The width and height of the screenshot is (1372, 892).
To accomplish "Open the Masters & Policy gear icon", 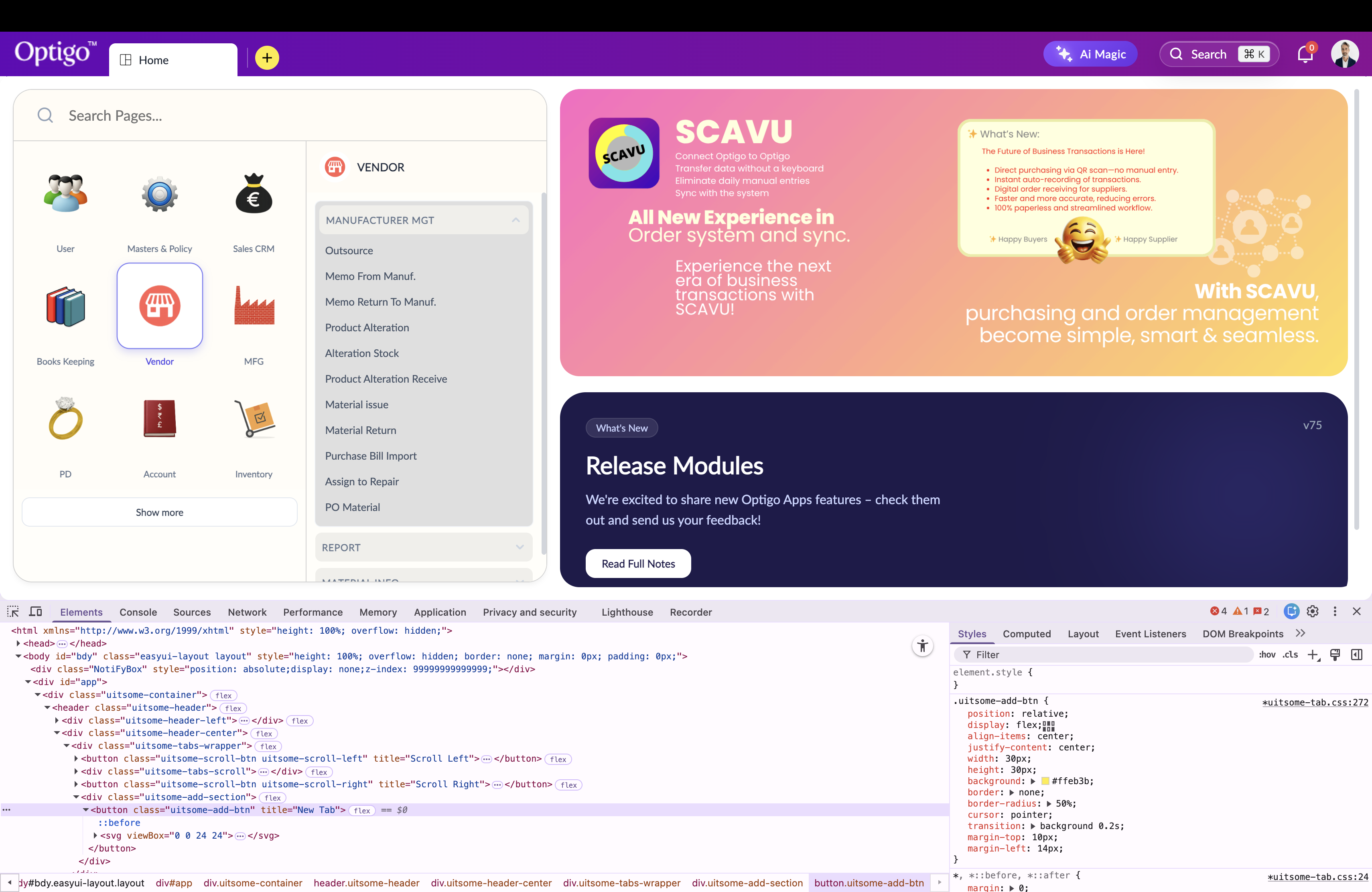I will click(160, 195).
